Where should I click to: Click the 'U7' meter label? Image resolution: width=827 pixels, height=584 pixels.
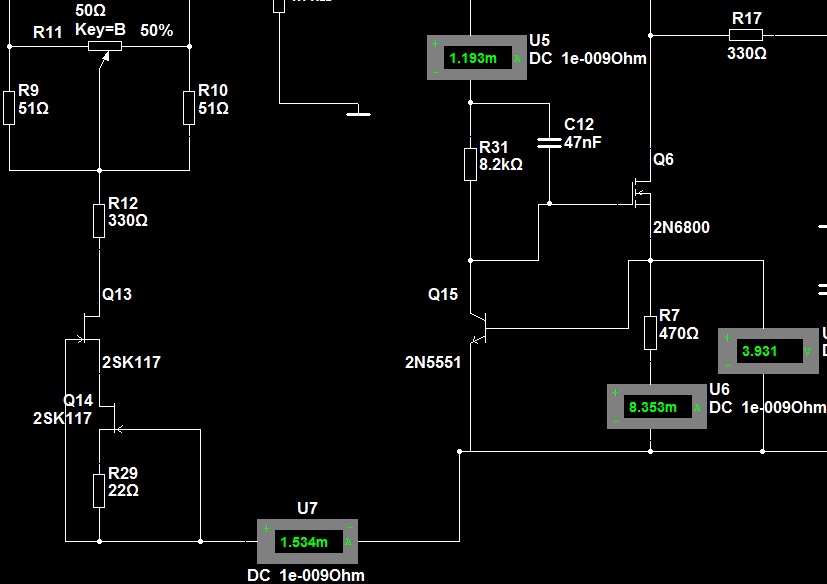click(x=307, y=508)
